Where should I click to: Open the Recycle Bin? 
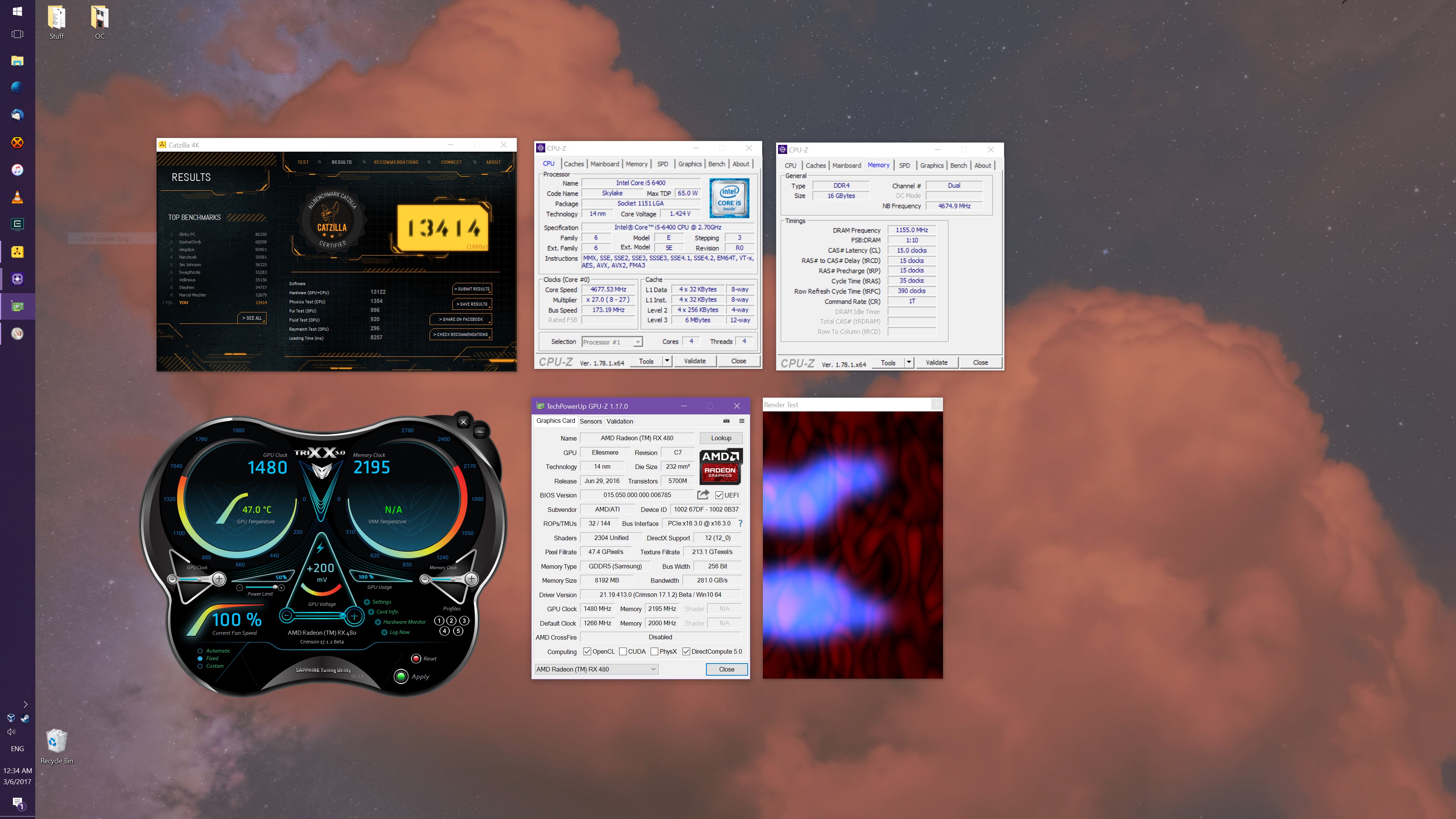[56, 747]
